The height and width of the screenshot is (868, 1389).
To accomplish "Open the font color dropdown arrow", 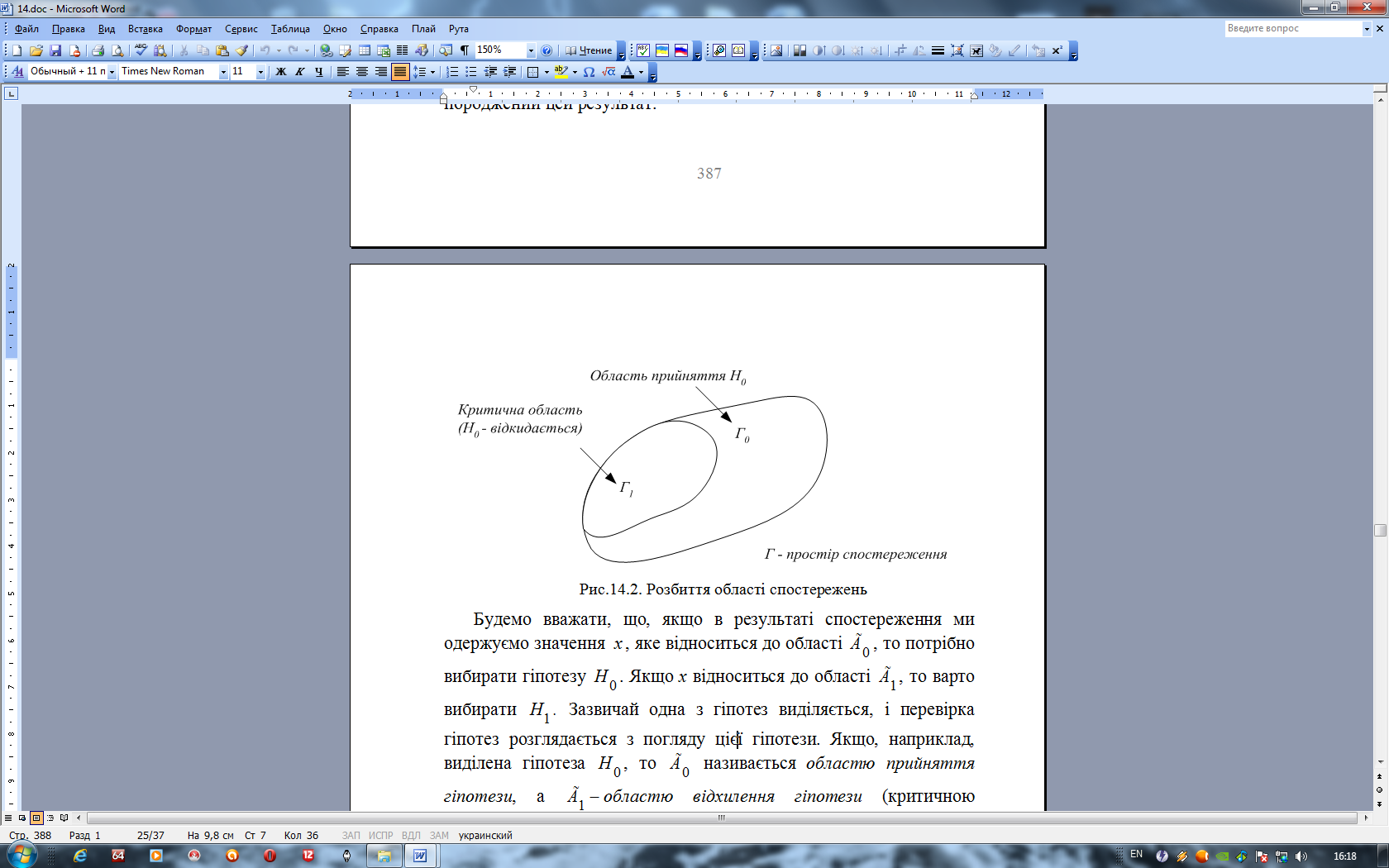I will click(x=641, y=72).
